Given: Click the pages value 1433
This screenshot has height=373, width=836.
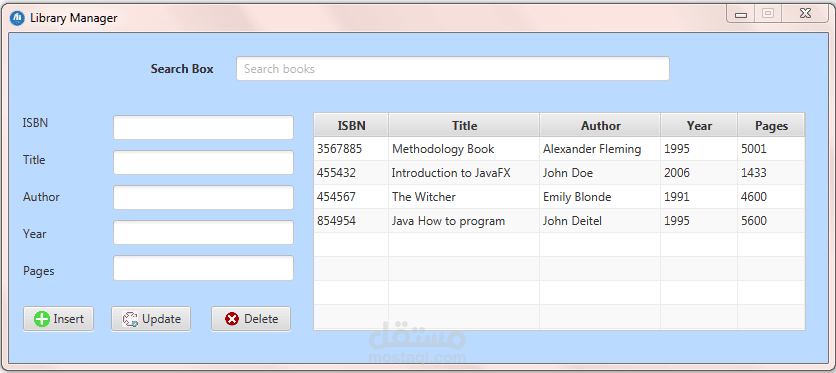Looking at the screenshot, I should [x=754, y=173].
